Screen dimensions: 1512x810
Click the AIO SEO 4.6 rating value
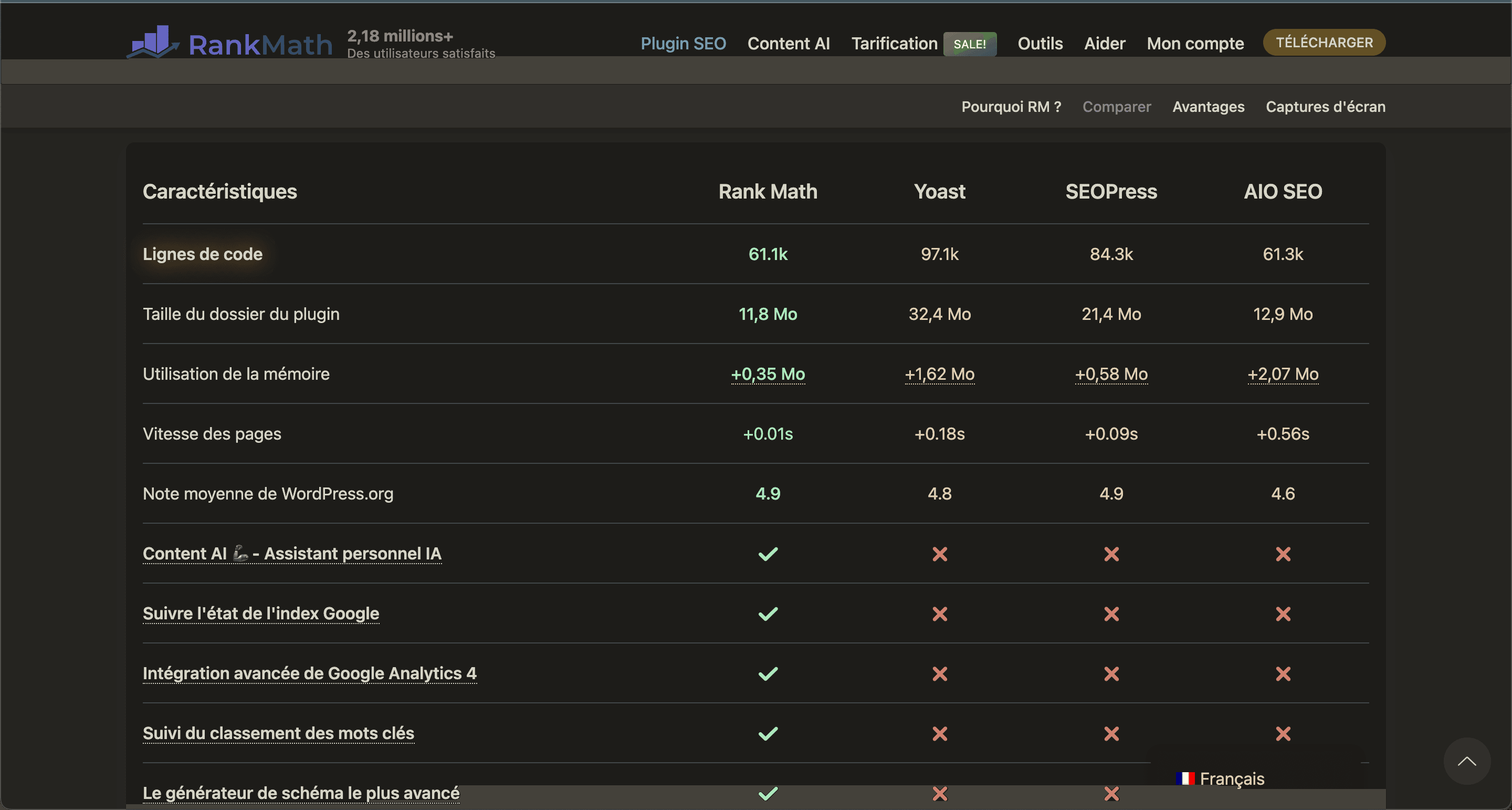(x=1283, y=493)
